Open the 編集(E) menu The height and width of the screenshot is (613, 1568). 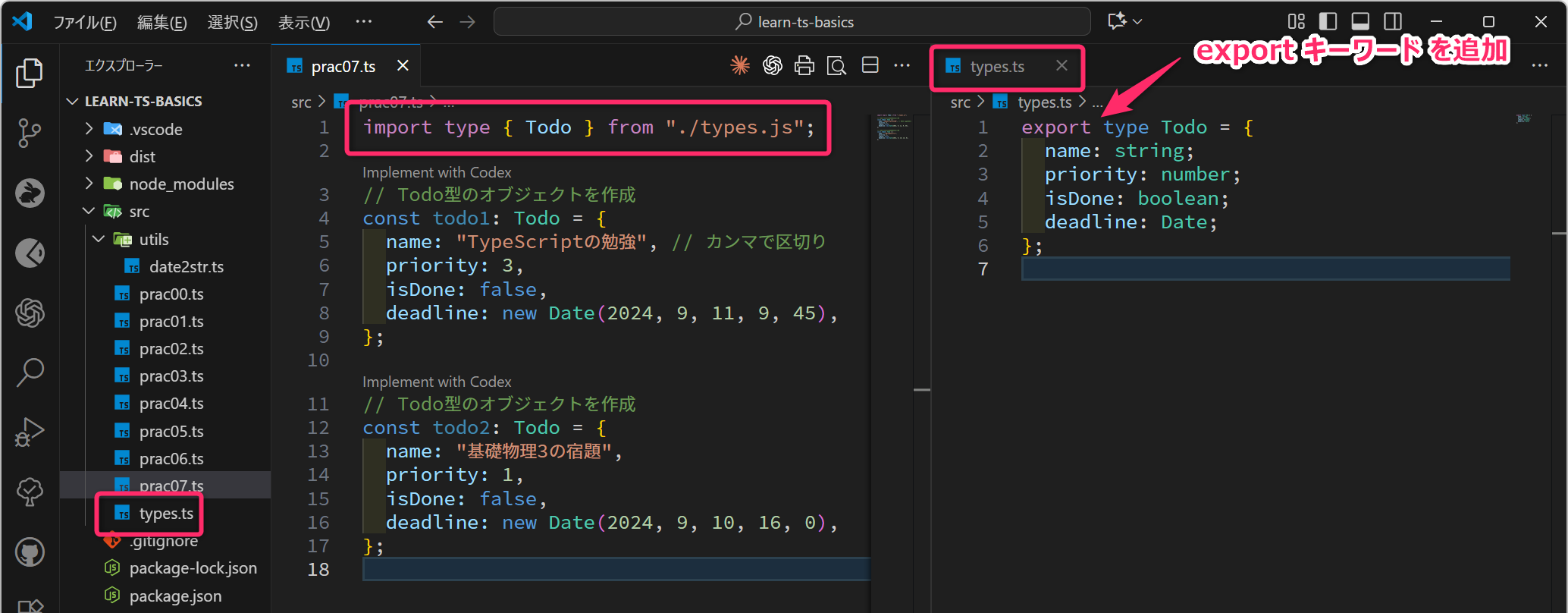(162, 23)
